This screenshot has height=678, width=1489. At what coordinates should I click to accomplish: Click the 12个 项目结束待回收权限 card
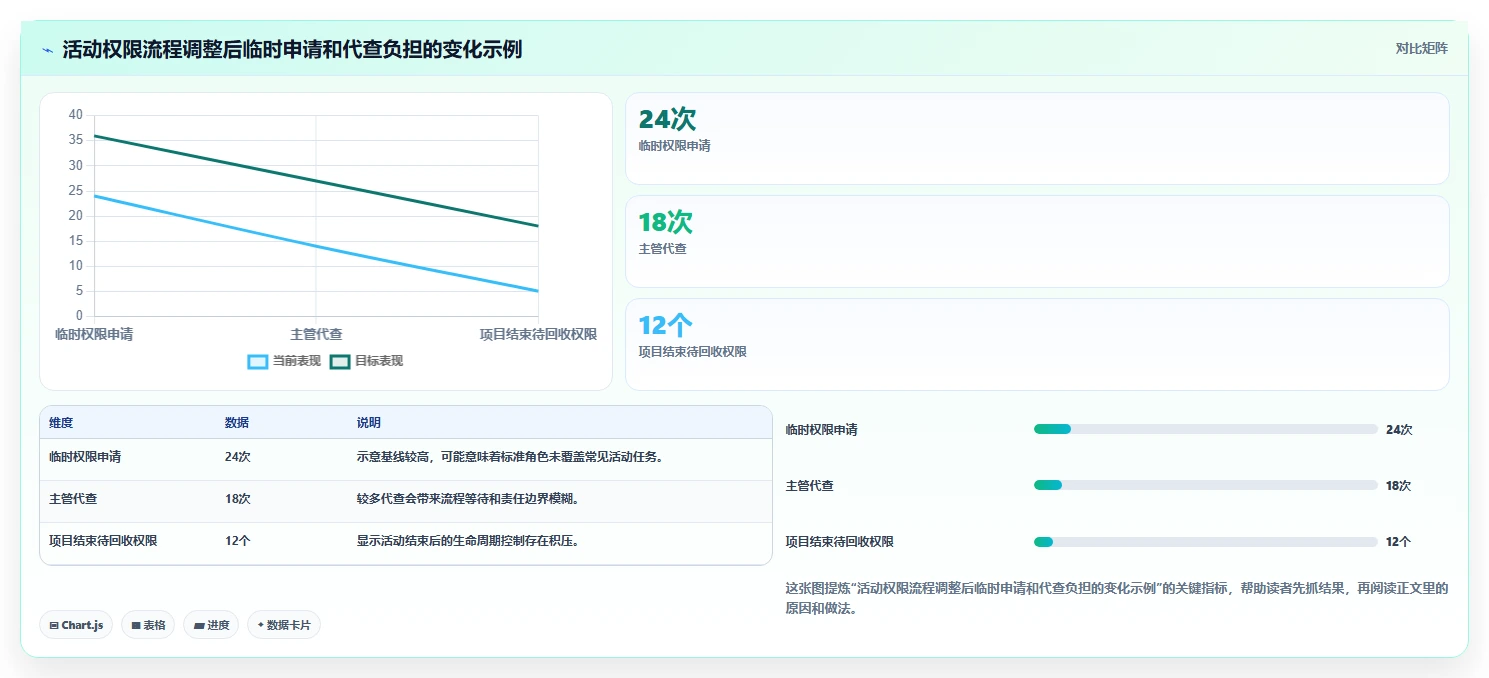tap(1037, 344)
